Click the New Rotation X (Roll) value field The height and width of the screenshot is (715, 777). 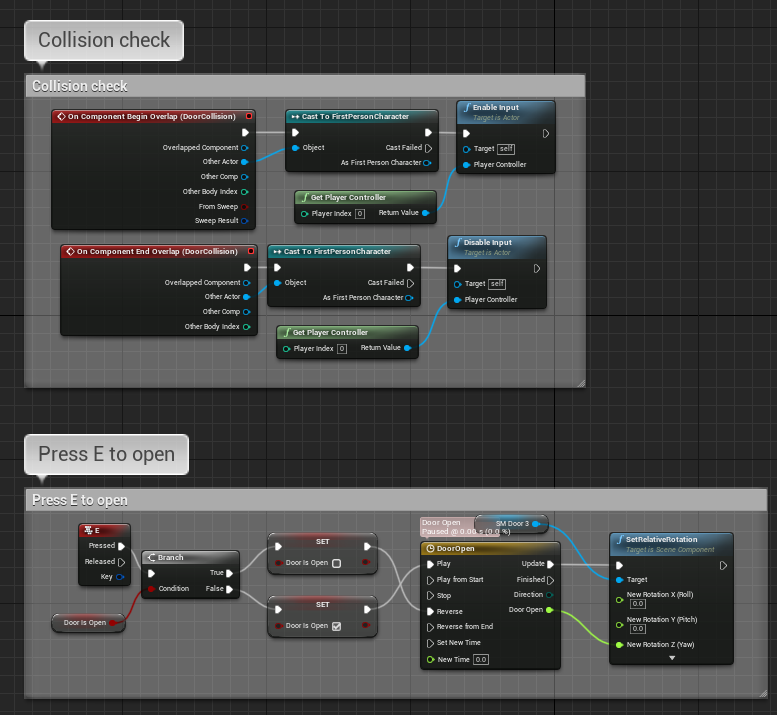pos(638,604)
